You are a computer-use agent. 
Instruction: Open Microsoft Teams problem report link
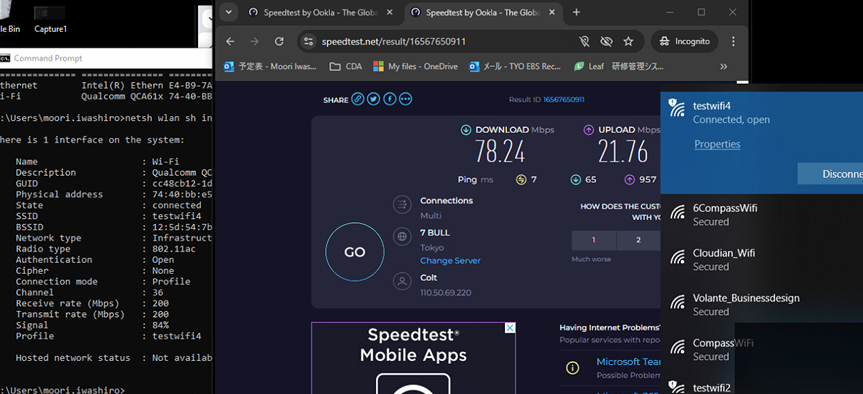(x=629, y=362)
